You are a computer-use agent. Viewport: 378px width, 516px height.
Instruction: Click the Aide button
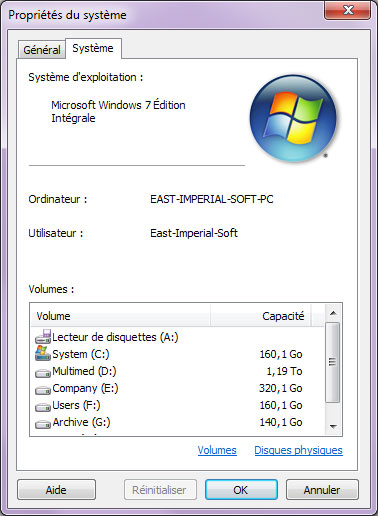(56, 490)
